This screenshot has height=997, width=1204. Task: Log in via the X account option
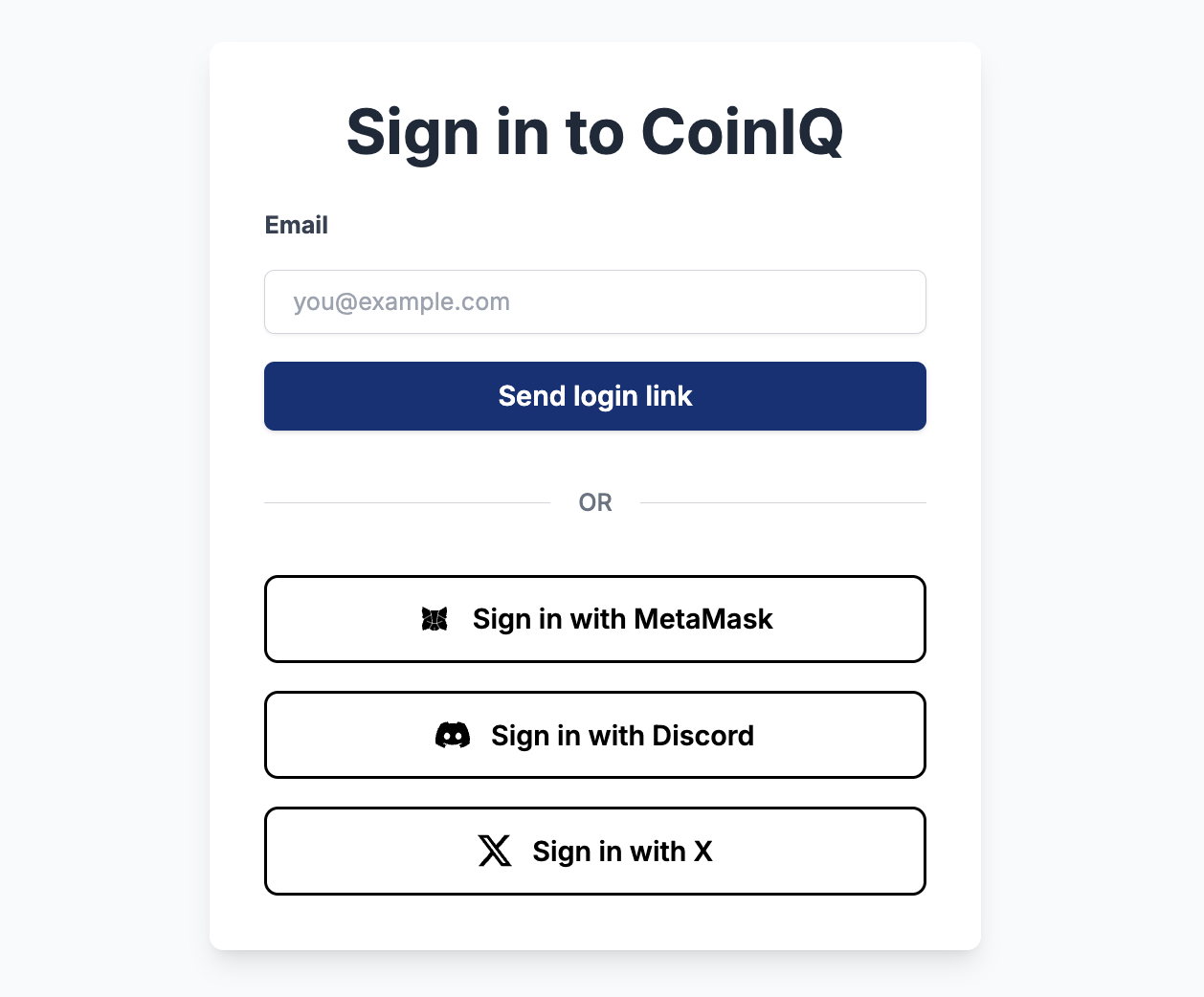[x=594, y=851]
